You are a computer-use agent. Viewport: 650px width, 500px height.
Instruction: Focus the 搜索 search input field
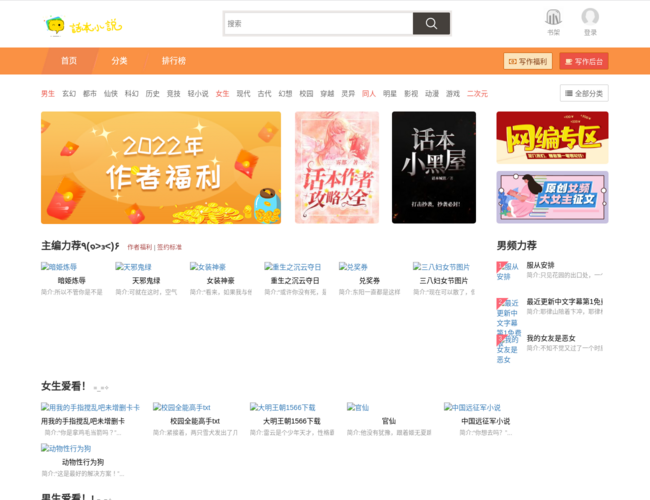tap(318, 24)
